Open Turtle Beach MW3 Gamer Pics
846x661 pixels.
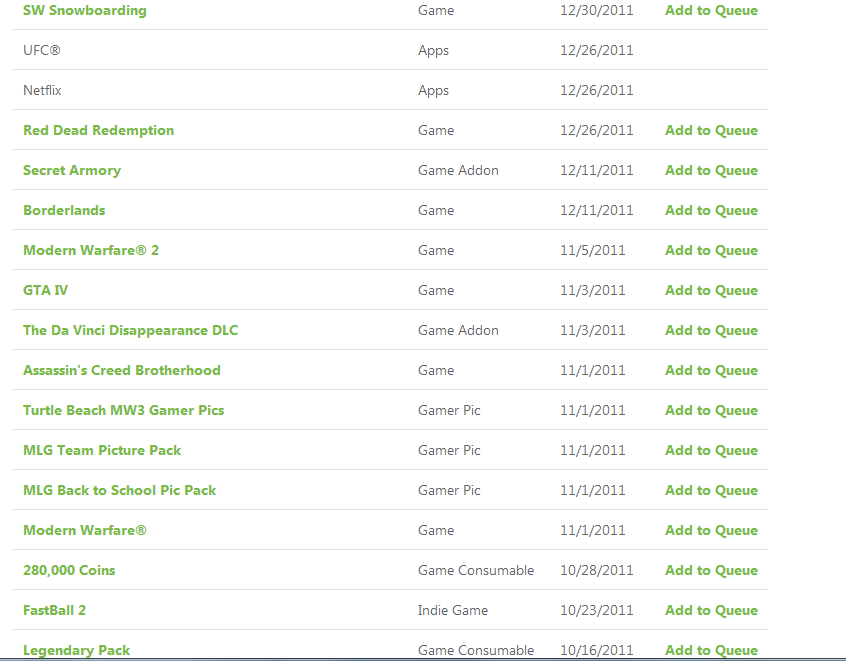pyautogui.click(x=123, y=410)
